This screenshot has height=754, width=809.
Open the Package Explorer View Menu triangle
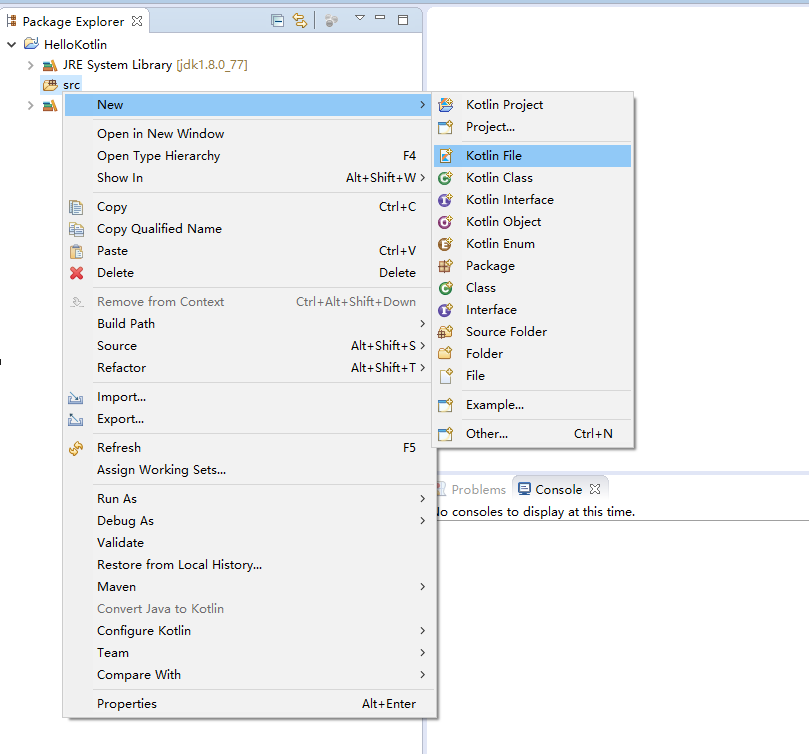tap(360, 18)
